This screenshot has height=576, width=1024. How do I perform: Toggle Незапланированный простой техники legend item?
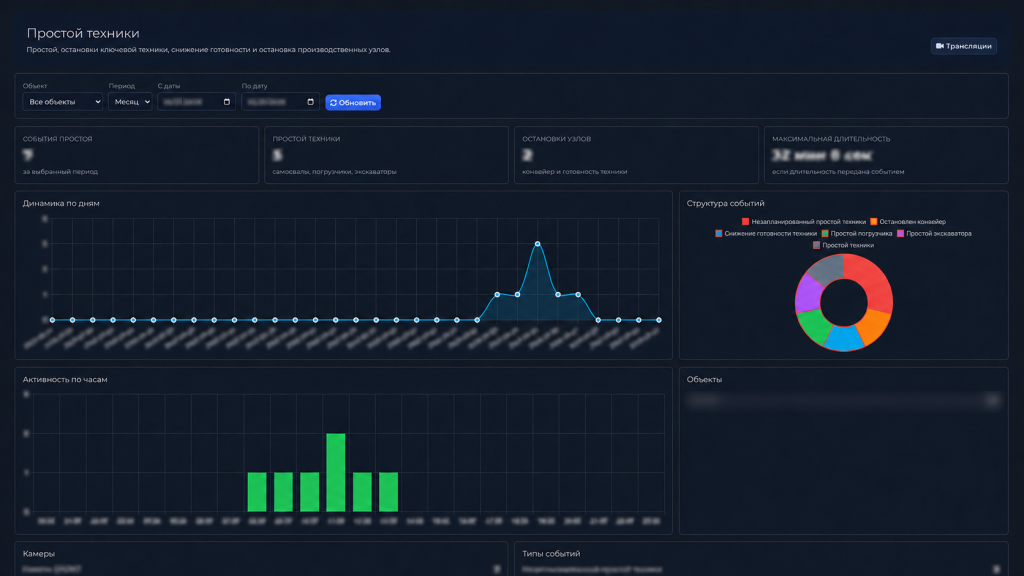point(803,222)
